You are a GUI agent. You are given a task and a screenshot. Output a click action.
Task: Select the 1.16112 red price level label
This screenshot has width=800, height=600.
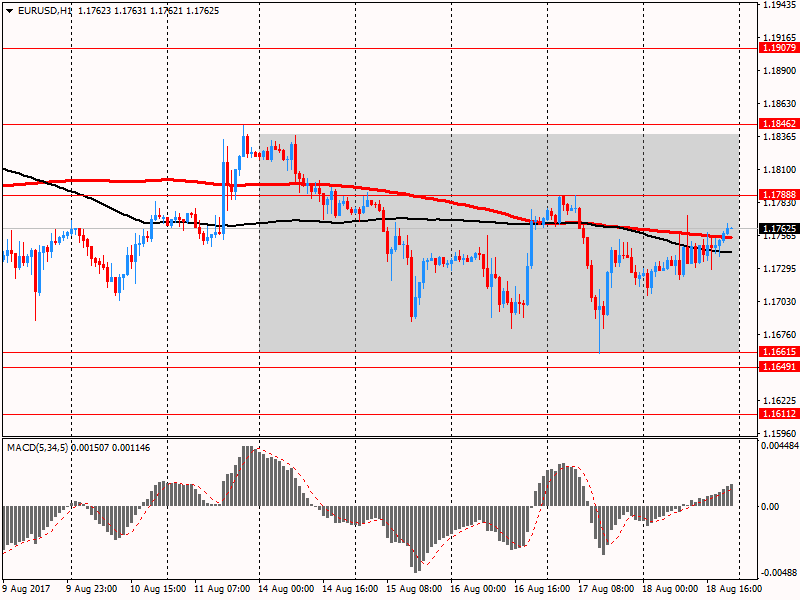[779, 414]
